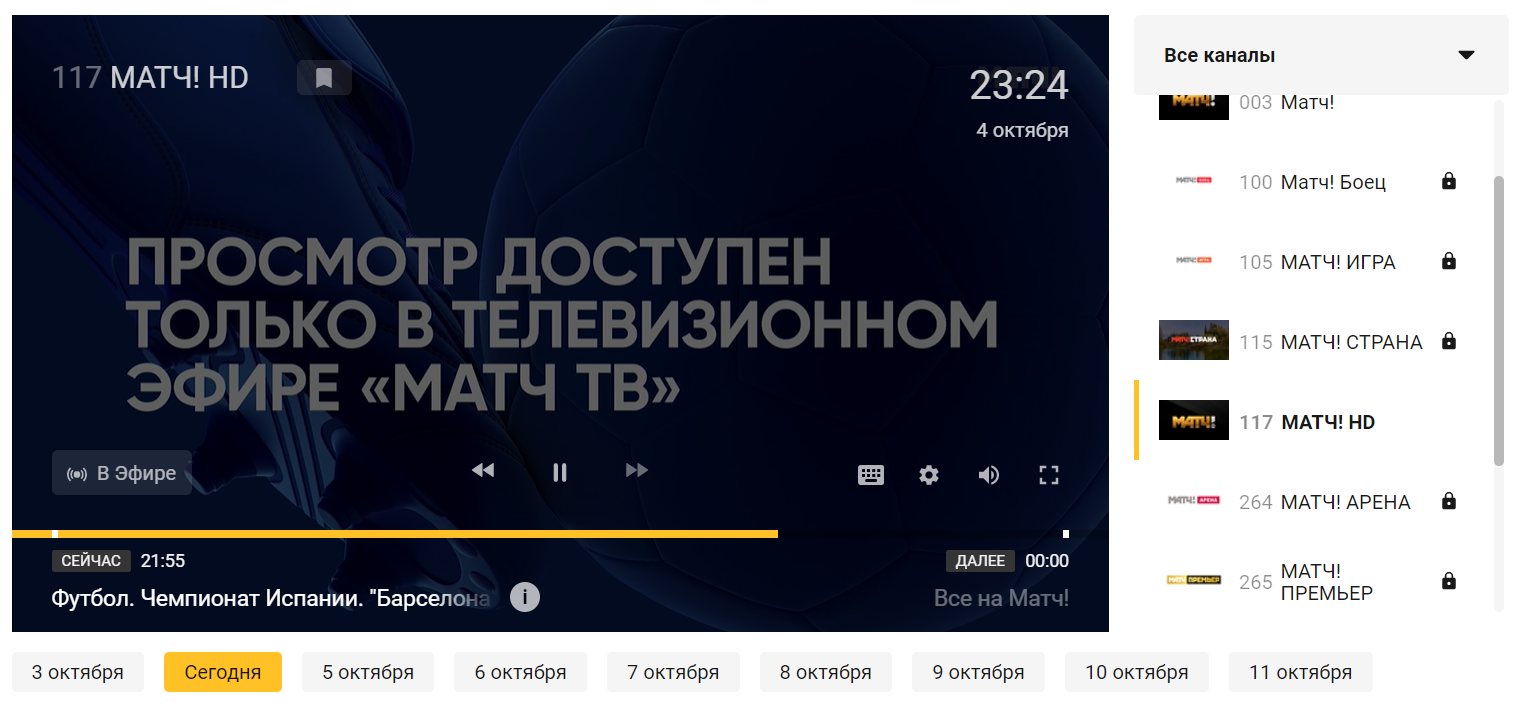Click the 4 октября date text

click(x=1022, y=130)
